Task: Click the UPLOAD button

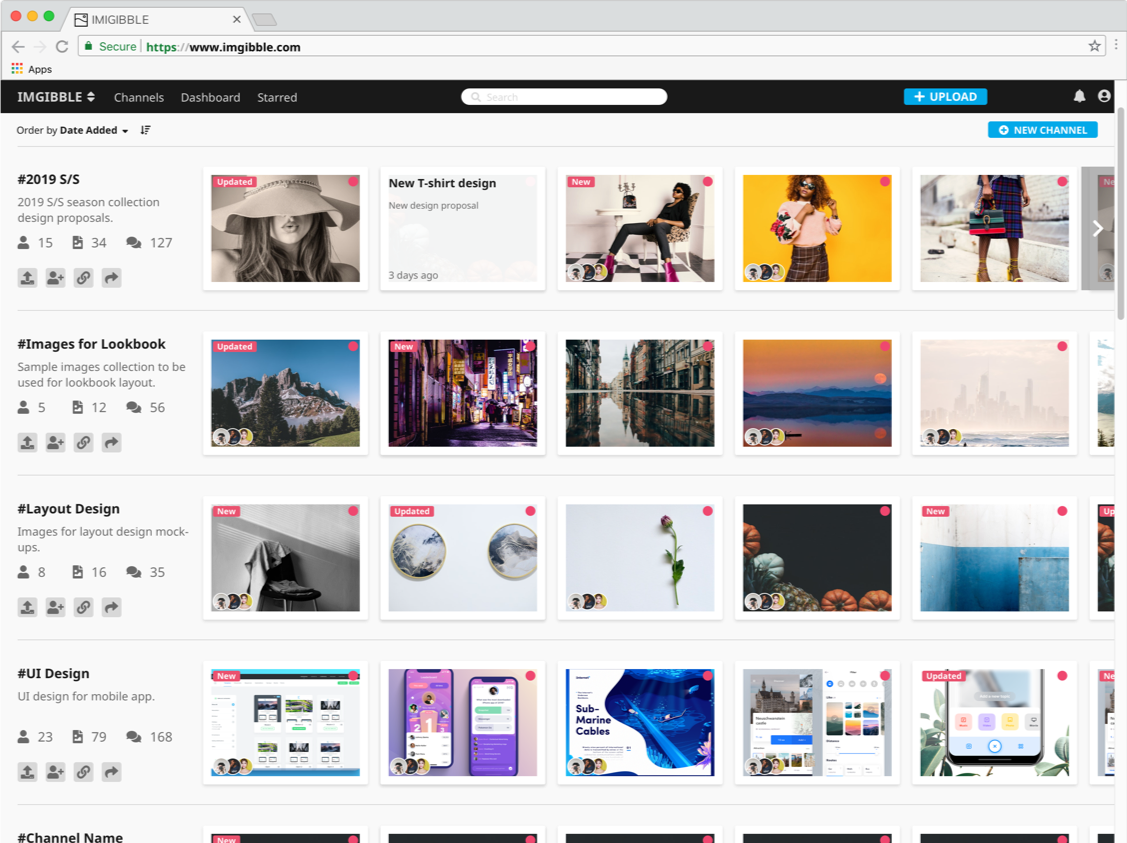Action: pyautogui.click(x=945, y=96)
